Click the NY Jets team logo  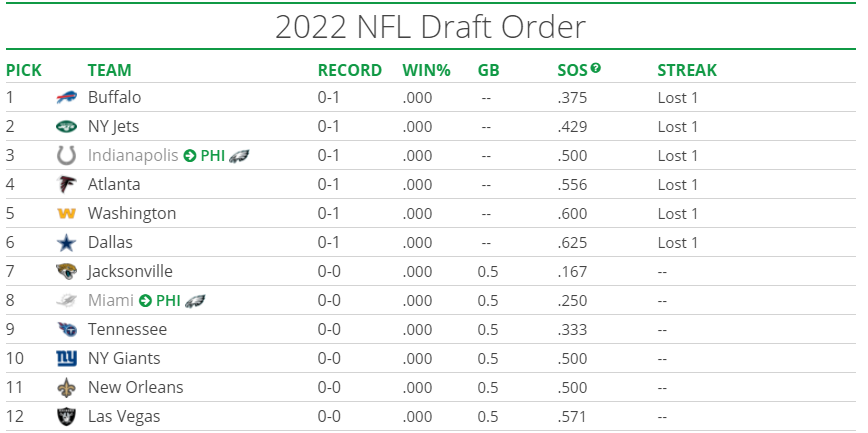click(66, 127)
